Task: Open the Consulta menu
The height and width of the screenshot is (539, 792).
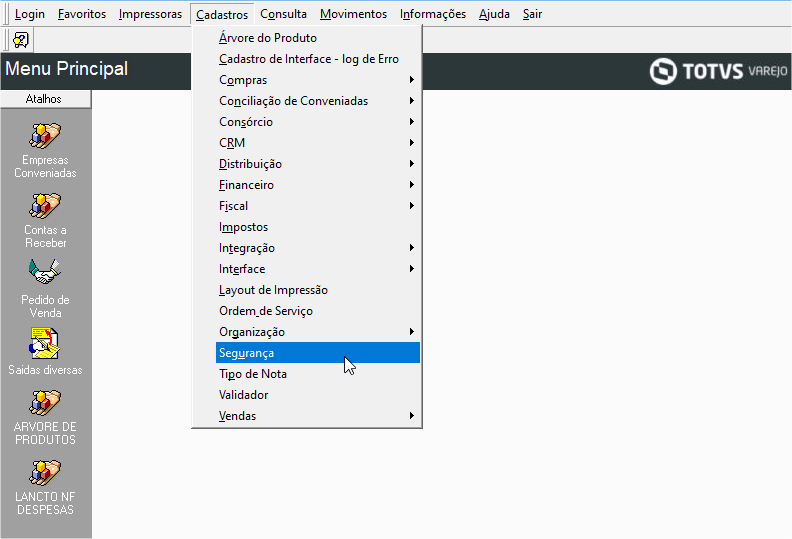Action: 283,14
